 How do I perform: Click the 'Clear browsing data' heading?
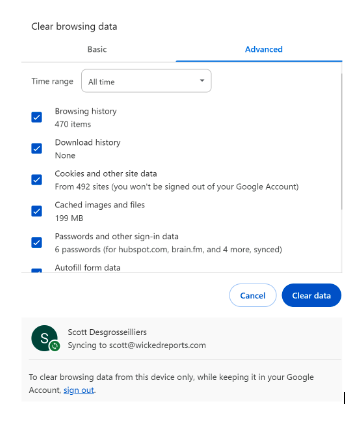tap(74, 27)
